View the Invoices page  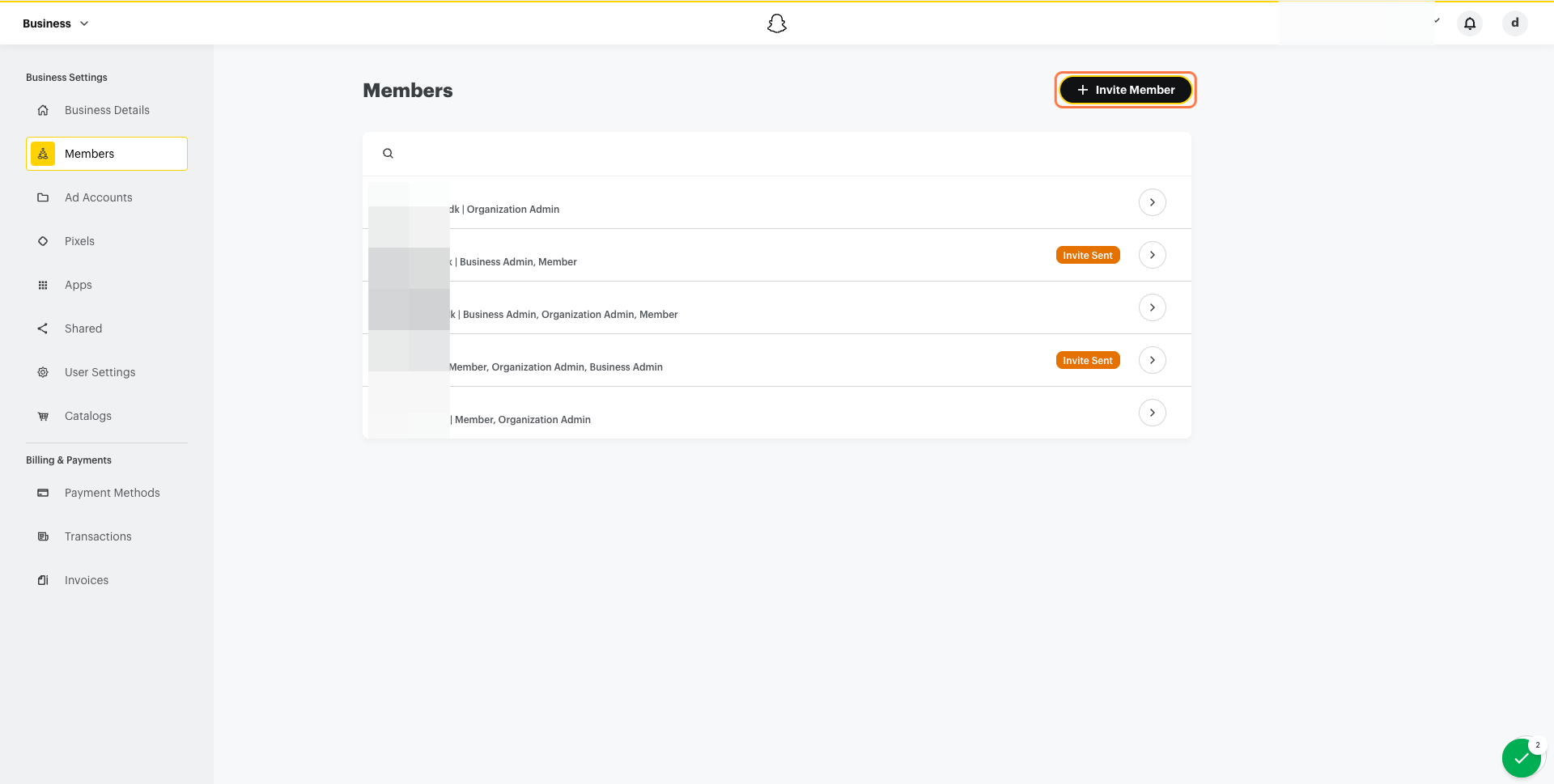(x=107, y=580)
